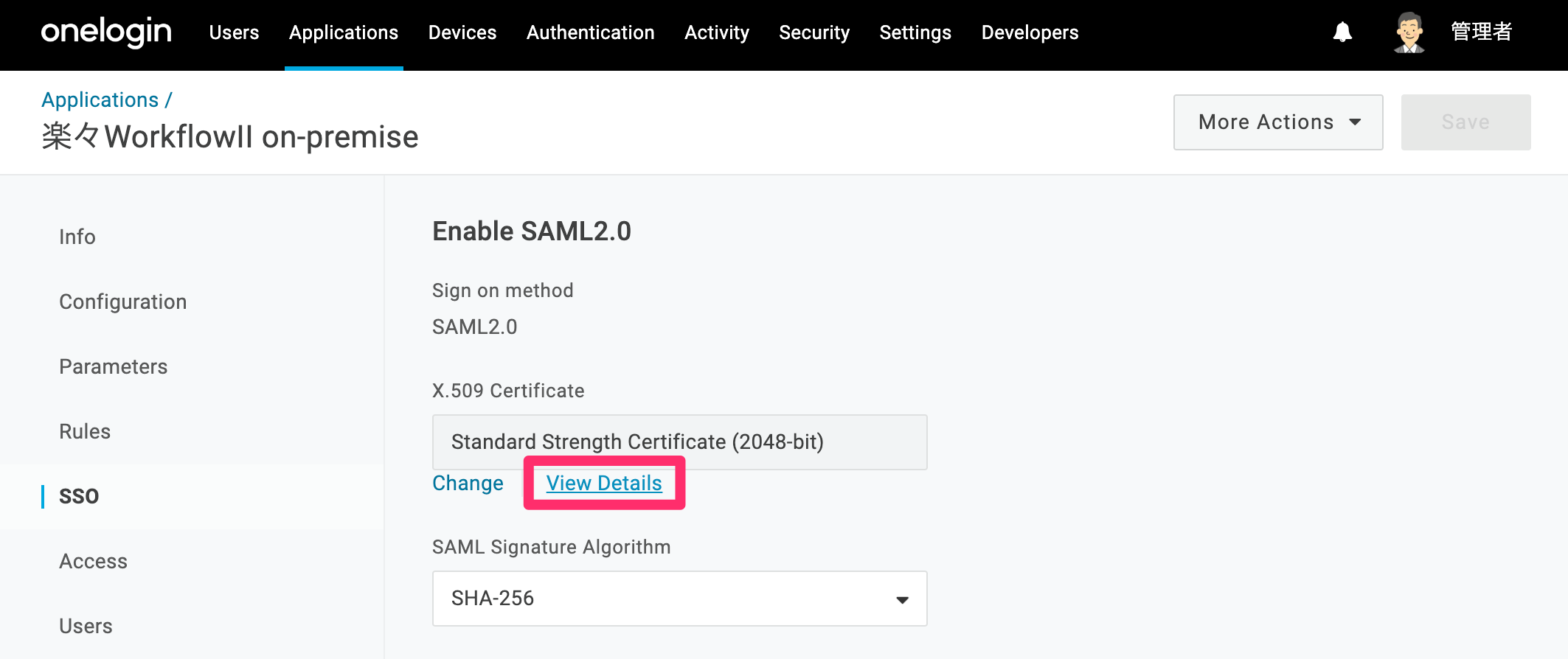The height and width of the screenshot is (659, 1568).
Task: Click the 楽々WorkflowII on-premise title
Action: click(230, 137)
